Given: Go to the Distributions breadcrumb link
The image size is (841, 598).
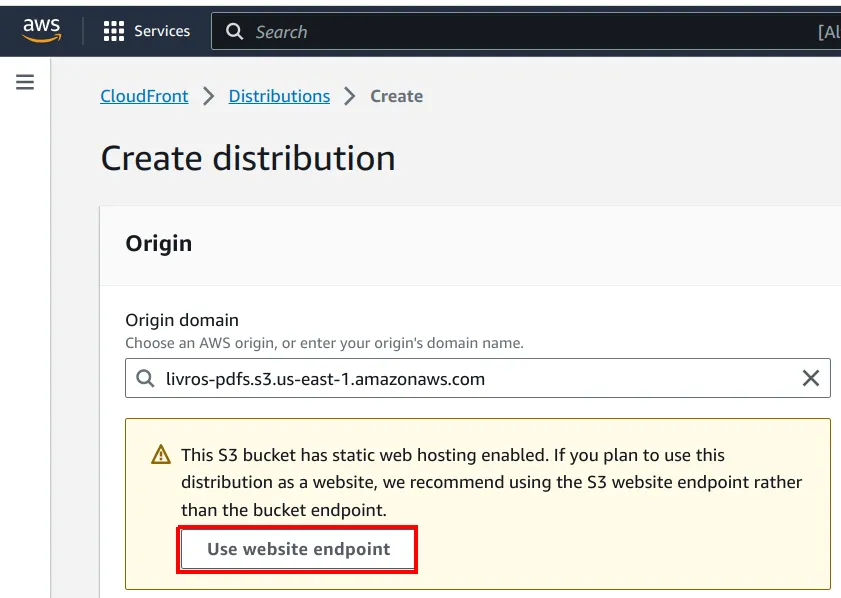Looking at the screenshot, I should click(x=279, y=96).
